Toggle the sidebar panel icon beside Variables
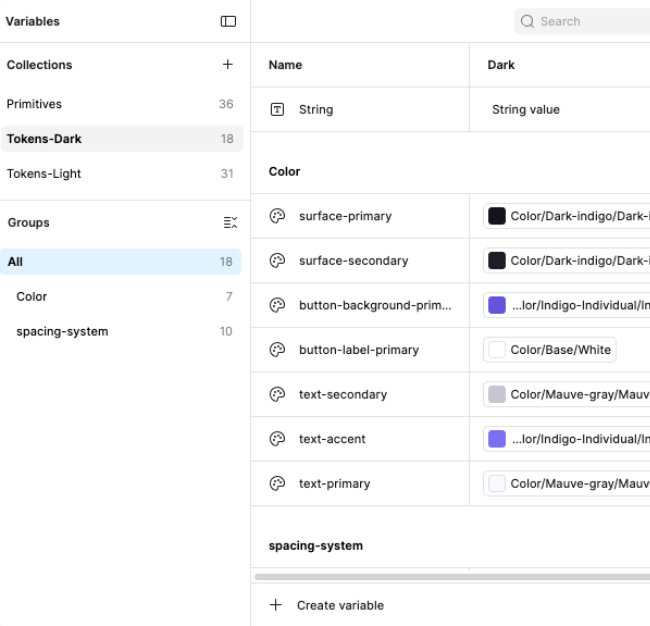650x626 pixels. [228, 21]
